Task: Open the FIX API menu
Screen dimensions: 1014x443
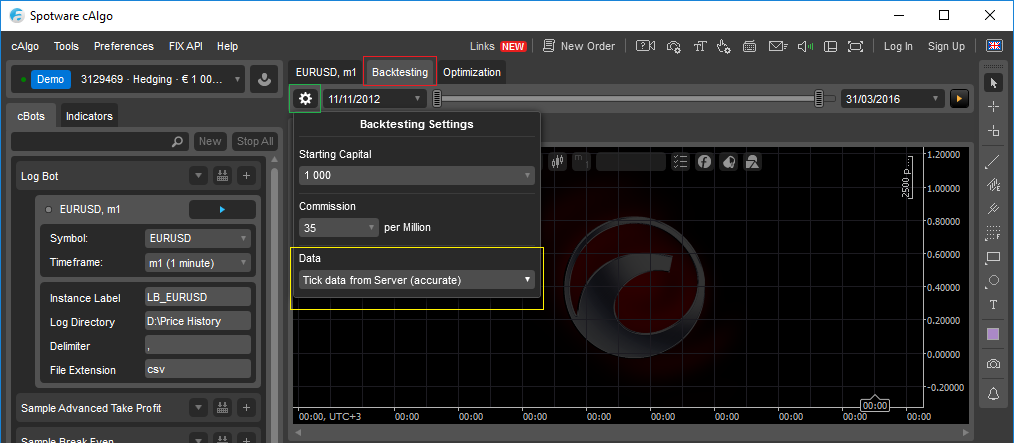Action: tap(186, 46)
